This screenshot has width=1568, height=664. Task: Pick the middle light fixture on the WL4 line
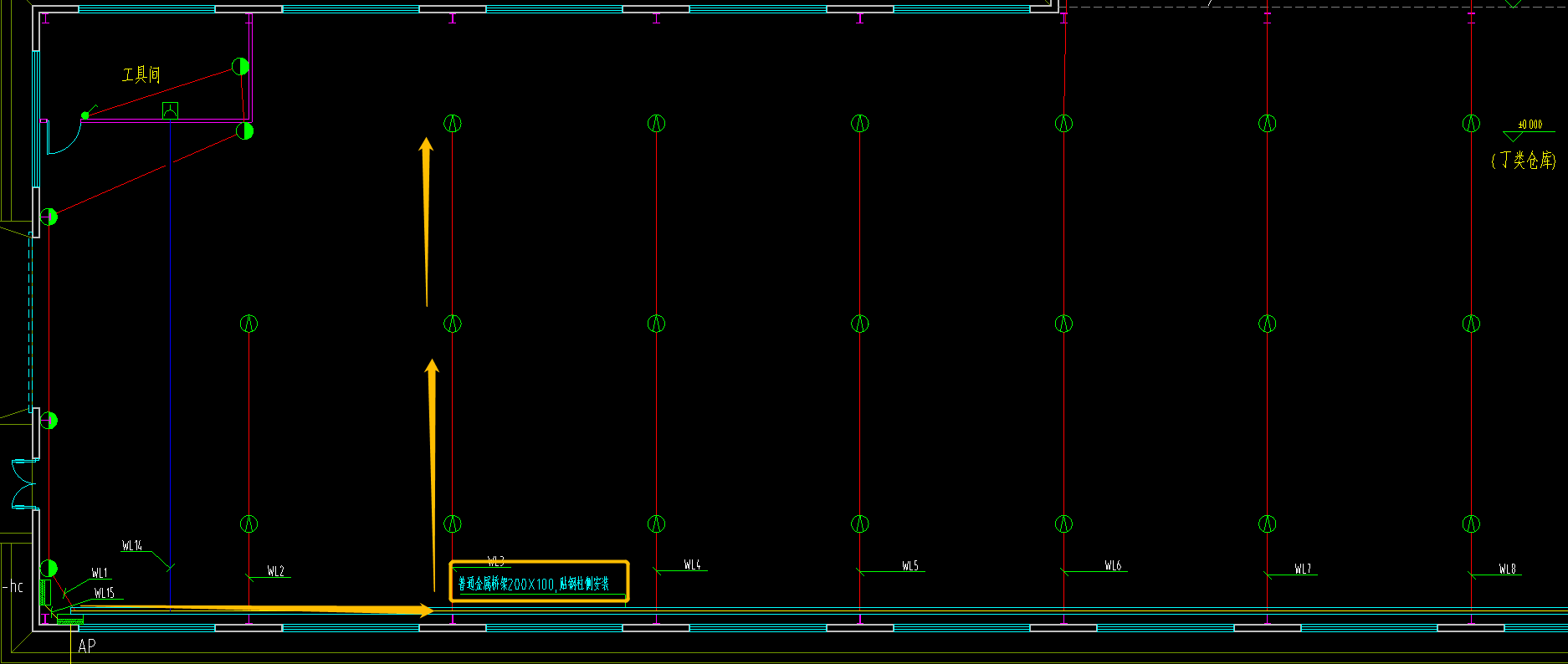(657, 324)
